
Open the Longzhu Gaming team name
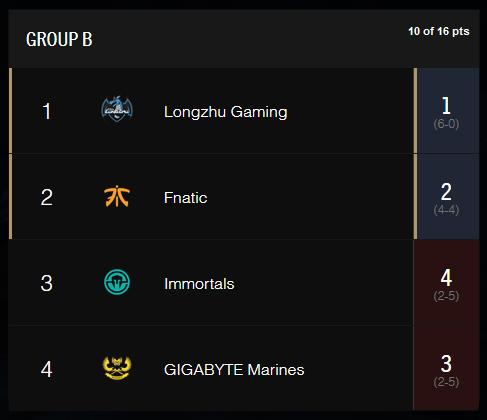[226, 112]
